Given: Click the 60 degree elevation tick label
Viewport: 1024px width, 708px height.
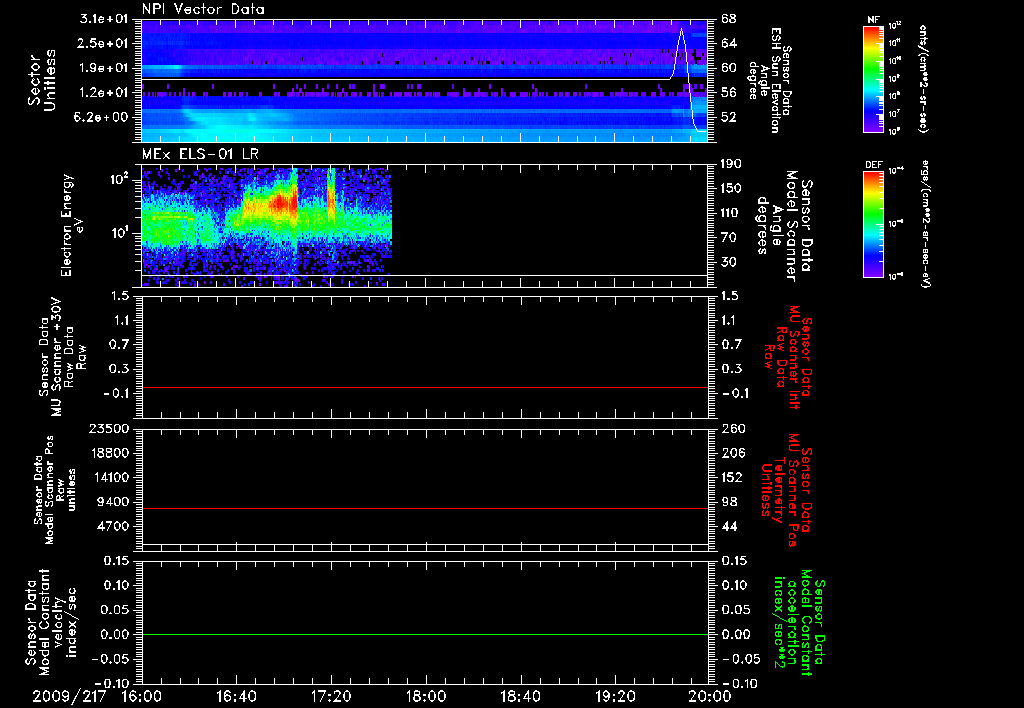Looking at the screenshot, I should coord(729,68).
